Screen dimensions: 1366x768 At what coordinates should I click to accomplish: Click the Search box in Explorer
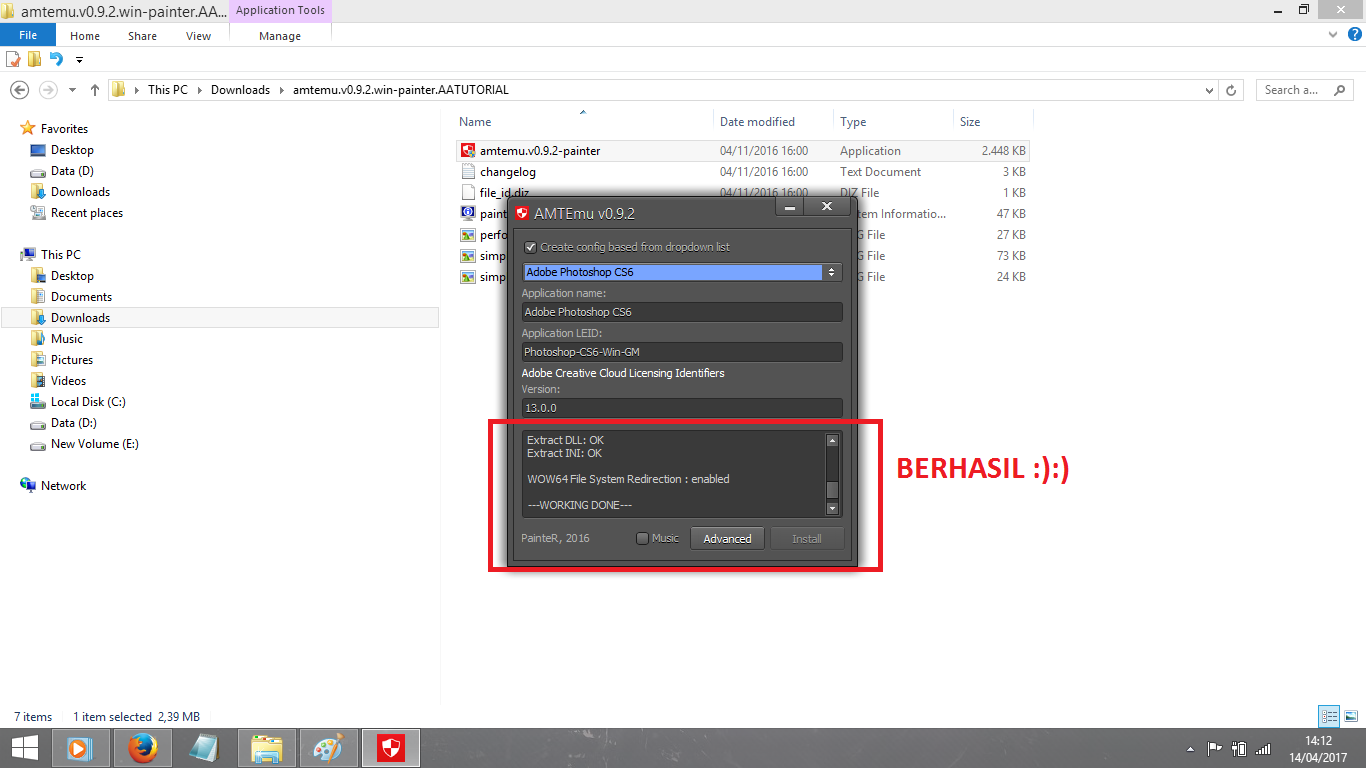1306,90
